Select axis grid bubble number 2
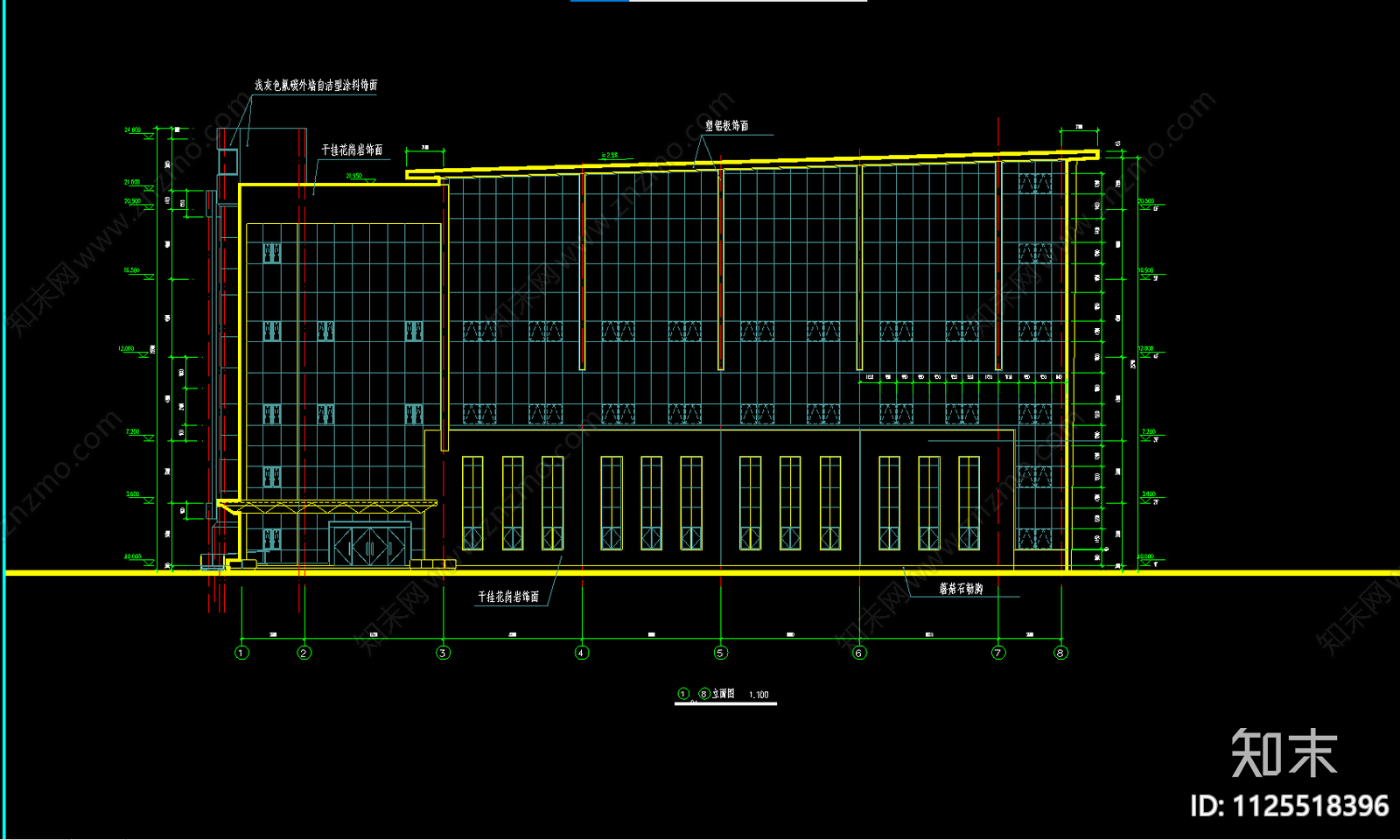1400x840 pixels. [x=304, y=653]
